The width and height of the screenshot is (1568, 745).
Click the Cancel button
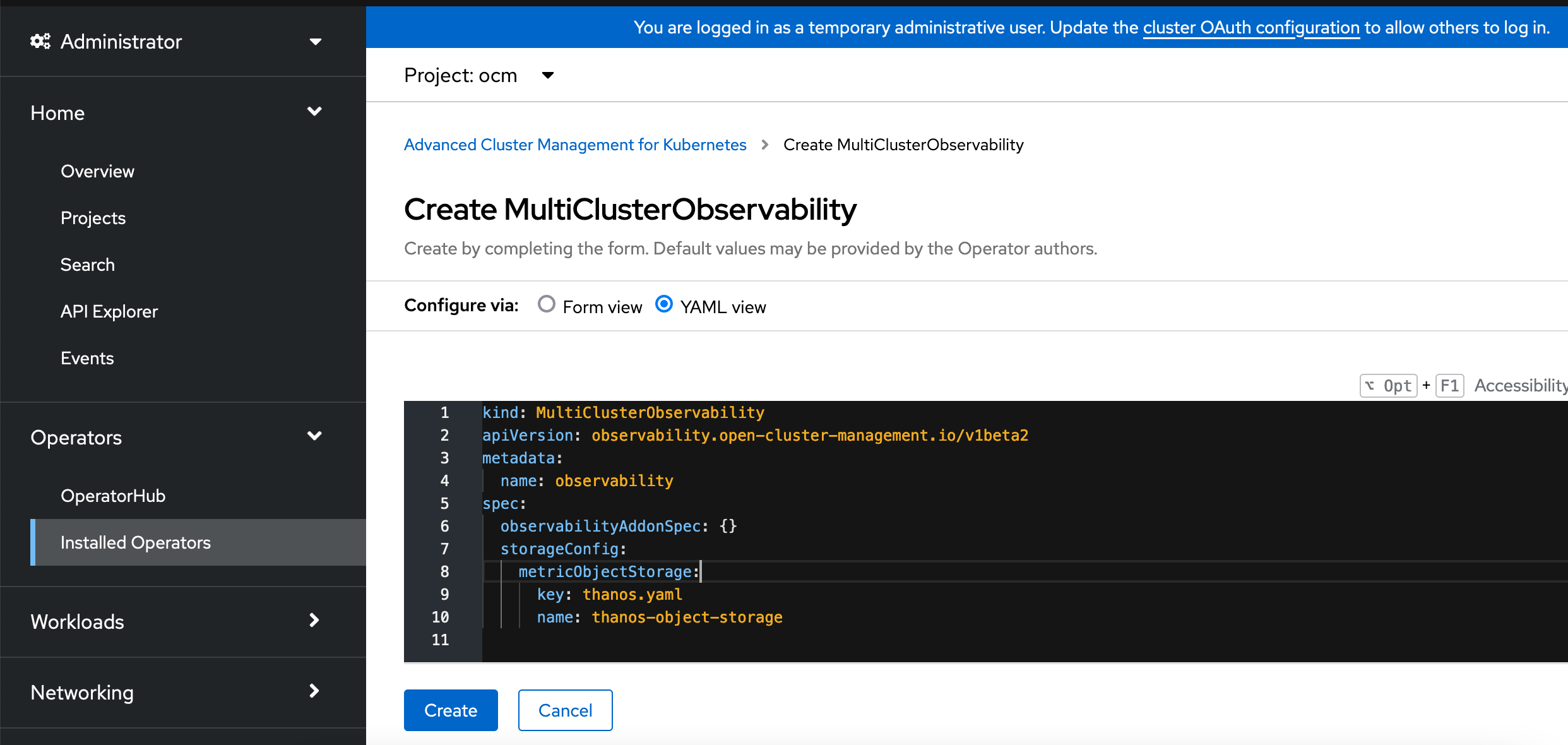(565, 710)
